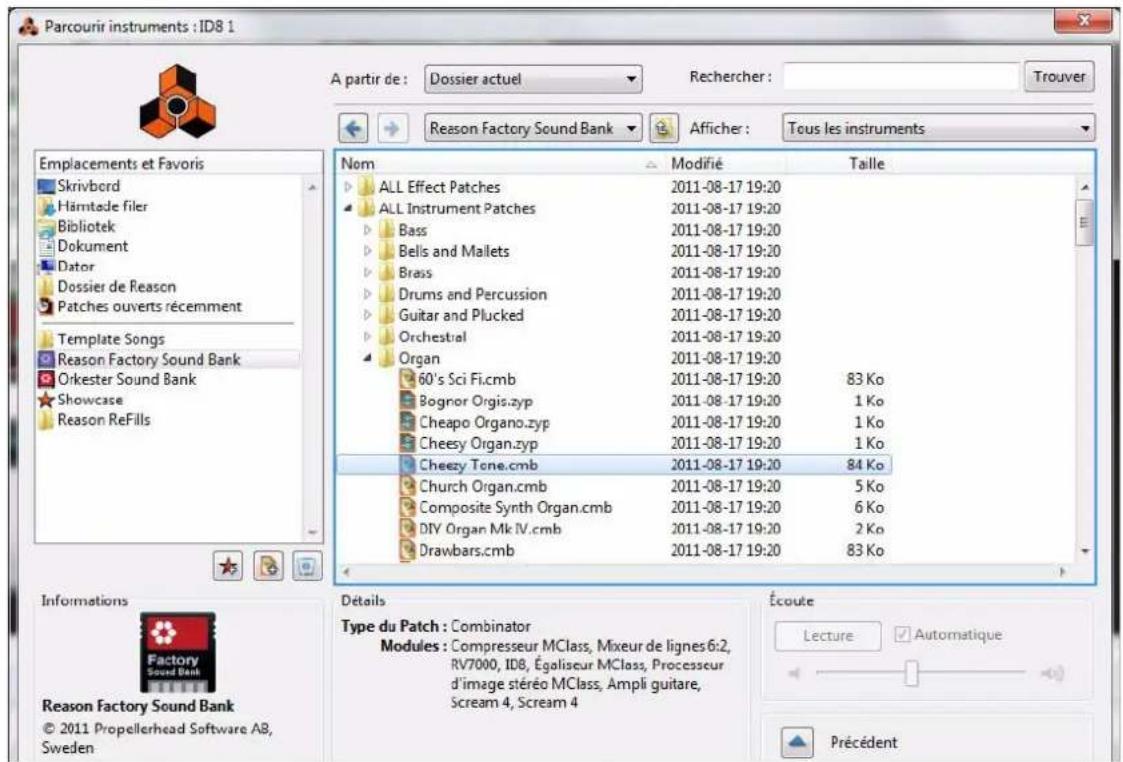Expand the Bells and Mallets folder

[367, 251]
